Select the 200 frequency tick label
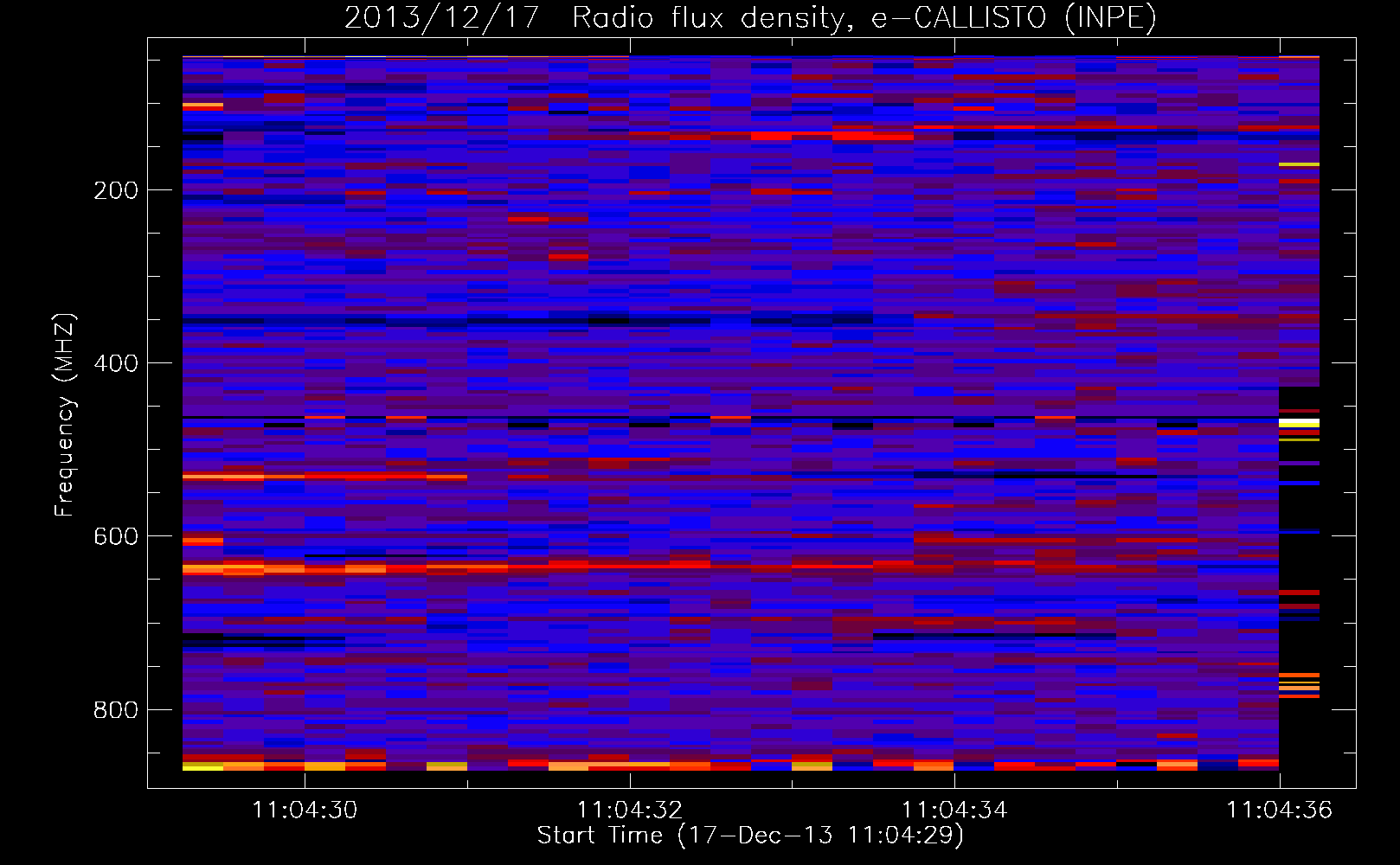Screen dimensions: 1400x865 pos(116,190)
